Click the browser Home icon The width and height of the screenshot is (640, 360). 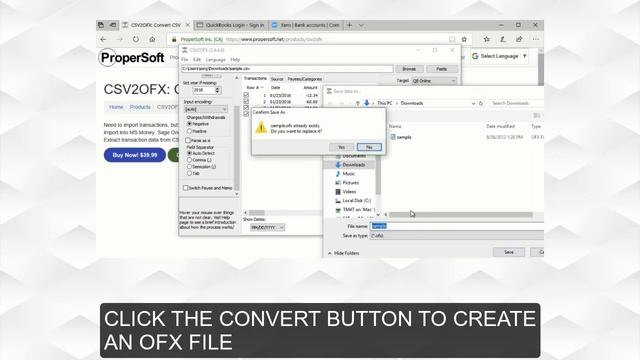coord(152,39)
